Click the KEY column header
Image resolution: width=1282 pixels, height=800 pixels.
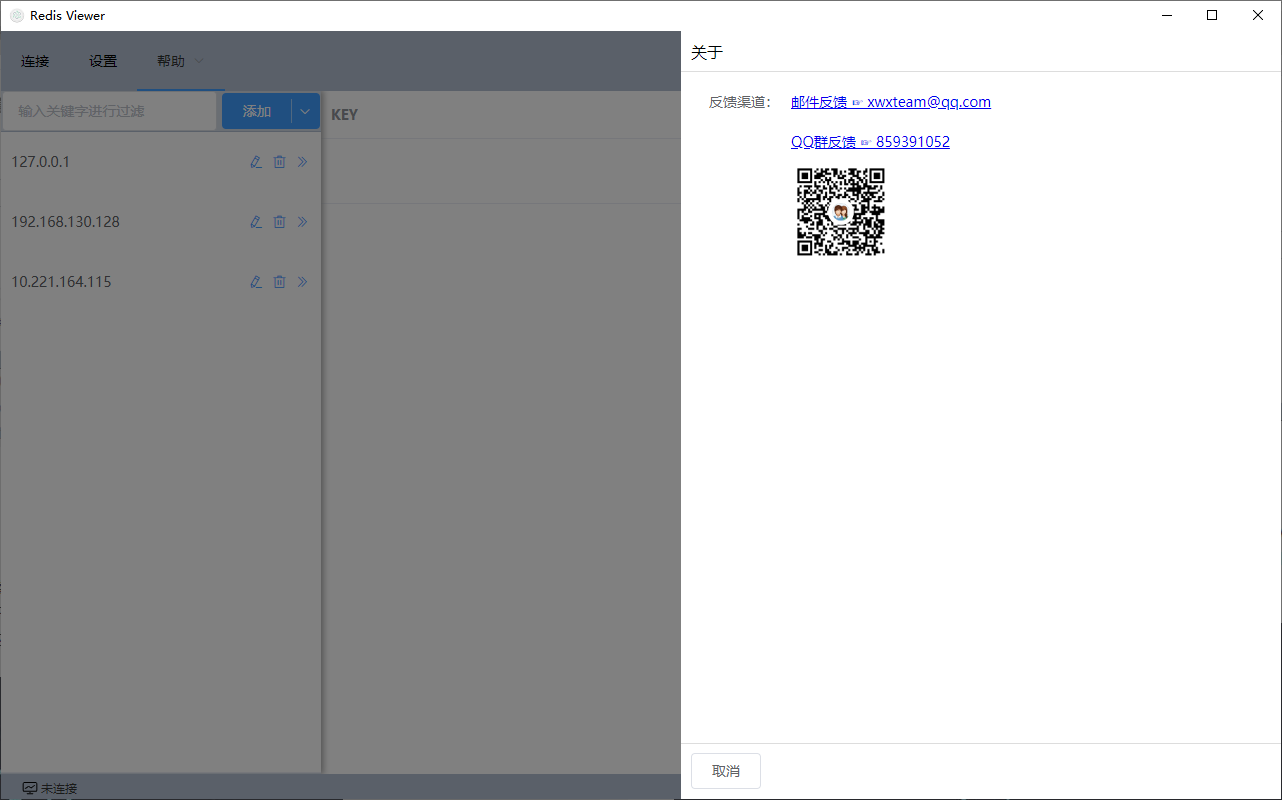tap(344, 115)
